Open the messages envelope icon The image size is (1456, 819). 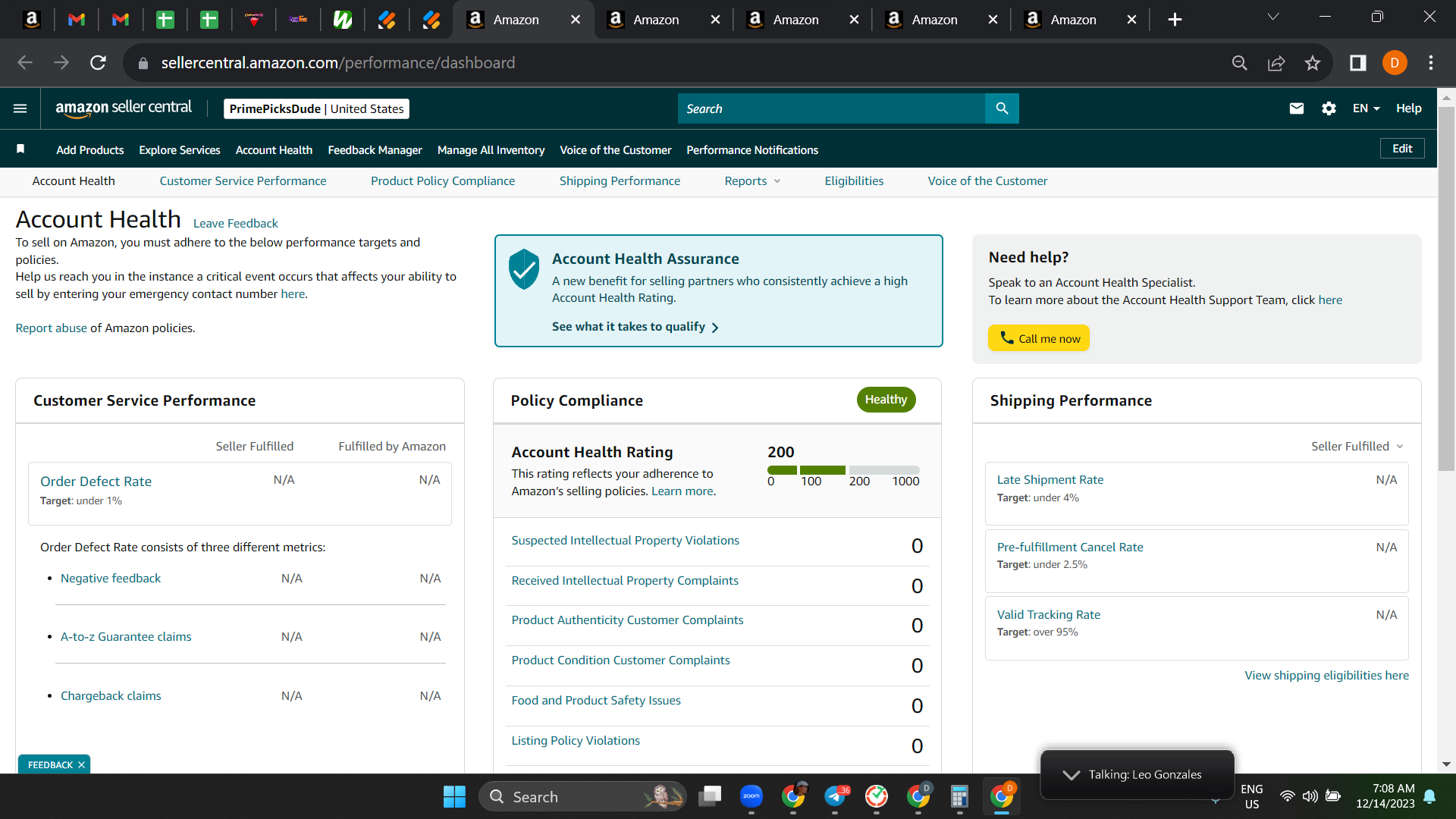1297,108
